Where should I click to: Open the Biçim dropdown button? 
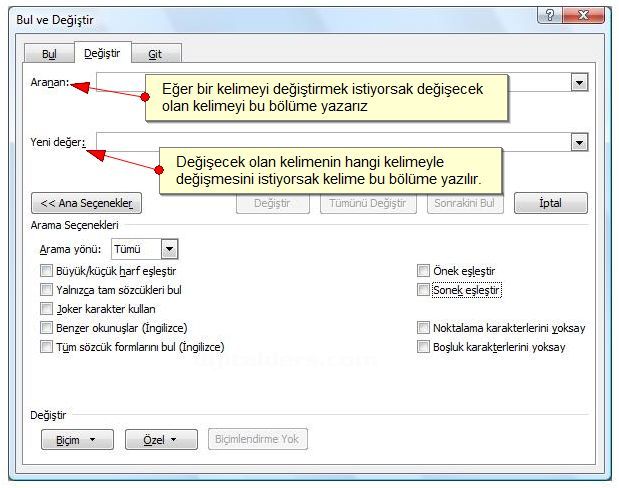77,439
